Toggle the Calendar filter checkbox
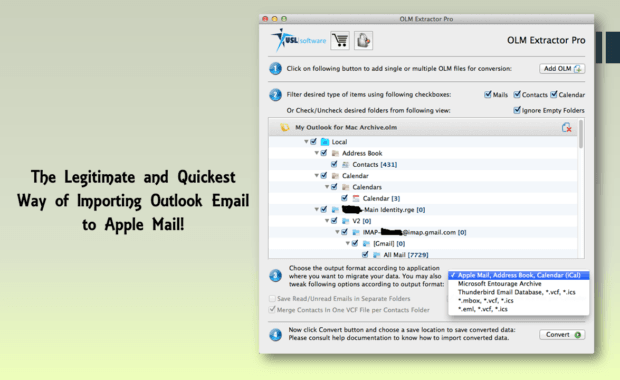This screenshot has width=620, height=380. click(x=554, y=95)
